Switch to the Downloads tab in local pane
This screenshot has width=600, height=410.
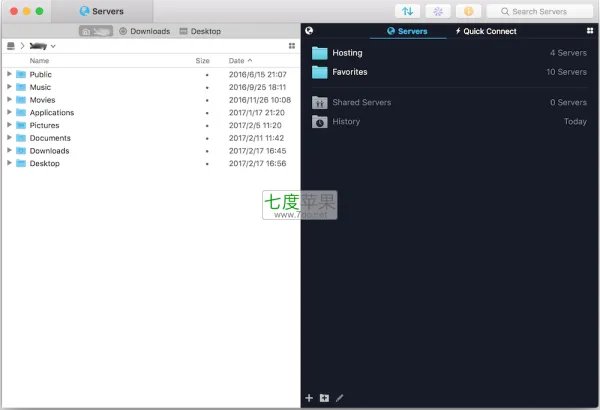click(x=144, y=31)
